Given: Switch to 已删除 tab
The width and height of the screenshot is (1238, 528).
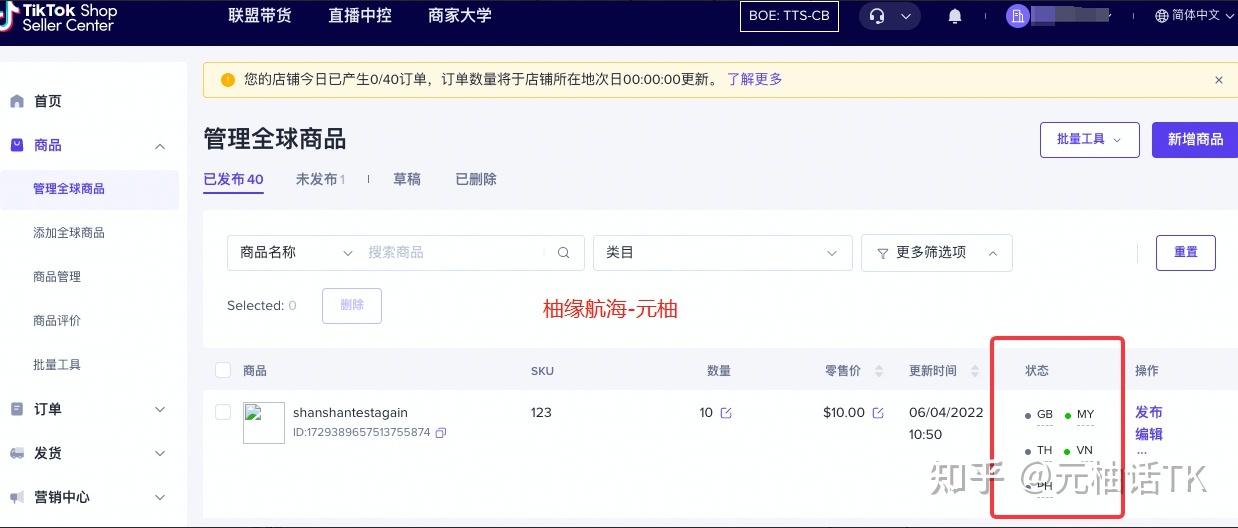Looking at the screenshot, I should pyautogui.click(x=476, y=180).
